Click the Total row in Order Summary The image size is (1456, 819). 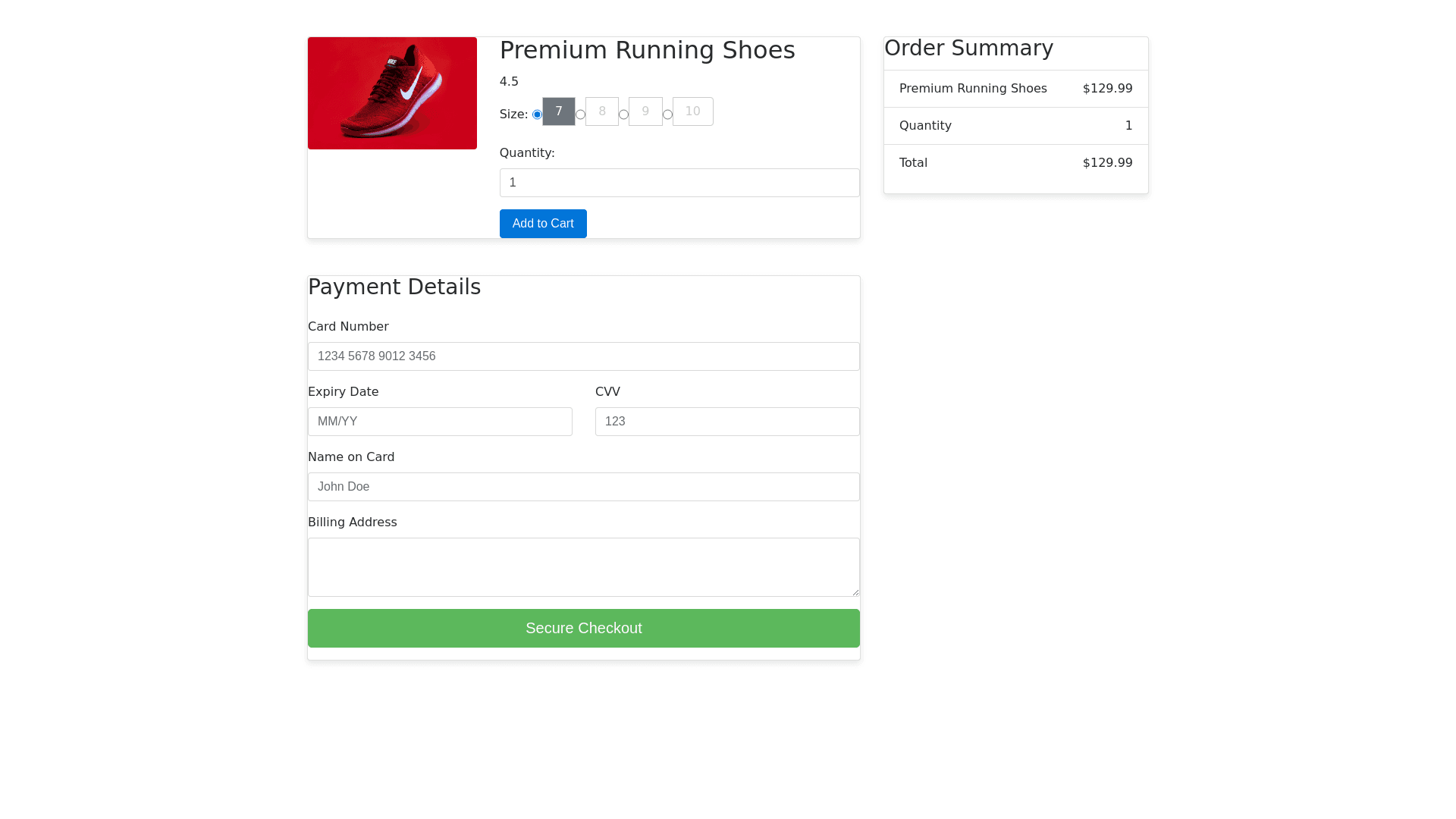point(1015,163)
